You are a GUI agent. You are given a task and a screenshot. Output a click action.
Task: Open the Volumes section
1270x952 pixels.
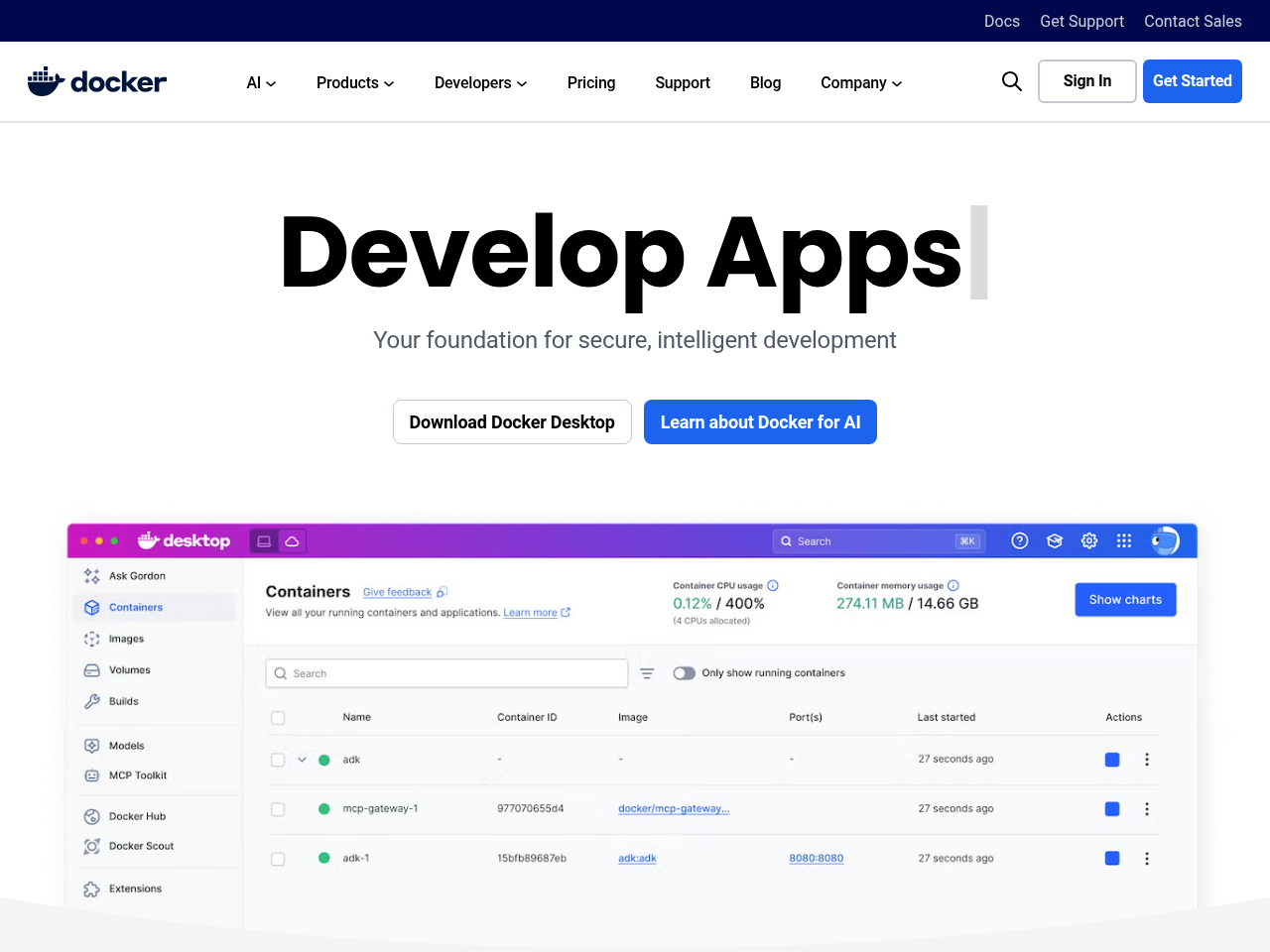[128, 670]
